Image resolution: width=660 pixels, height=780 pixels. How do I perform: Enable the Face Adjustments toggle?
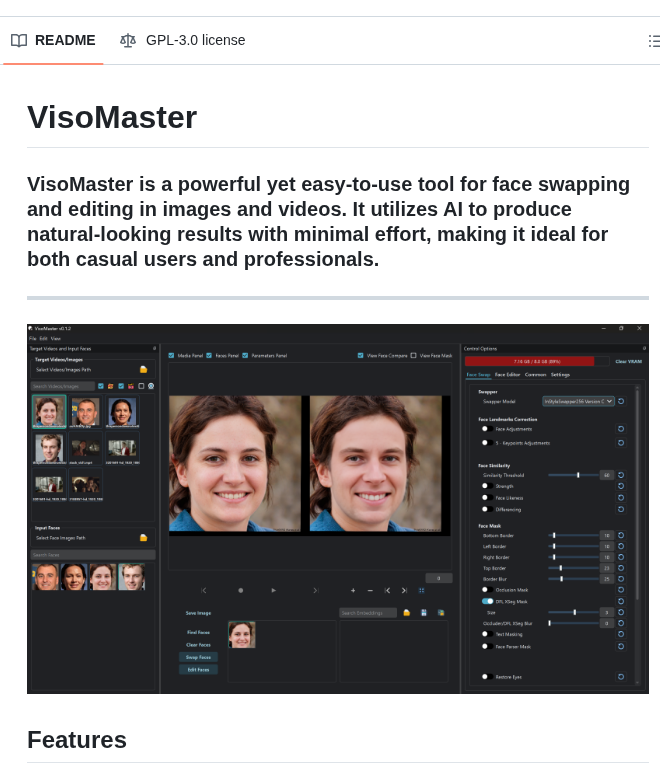point(487,429)
